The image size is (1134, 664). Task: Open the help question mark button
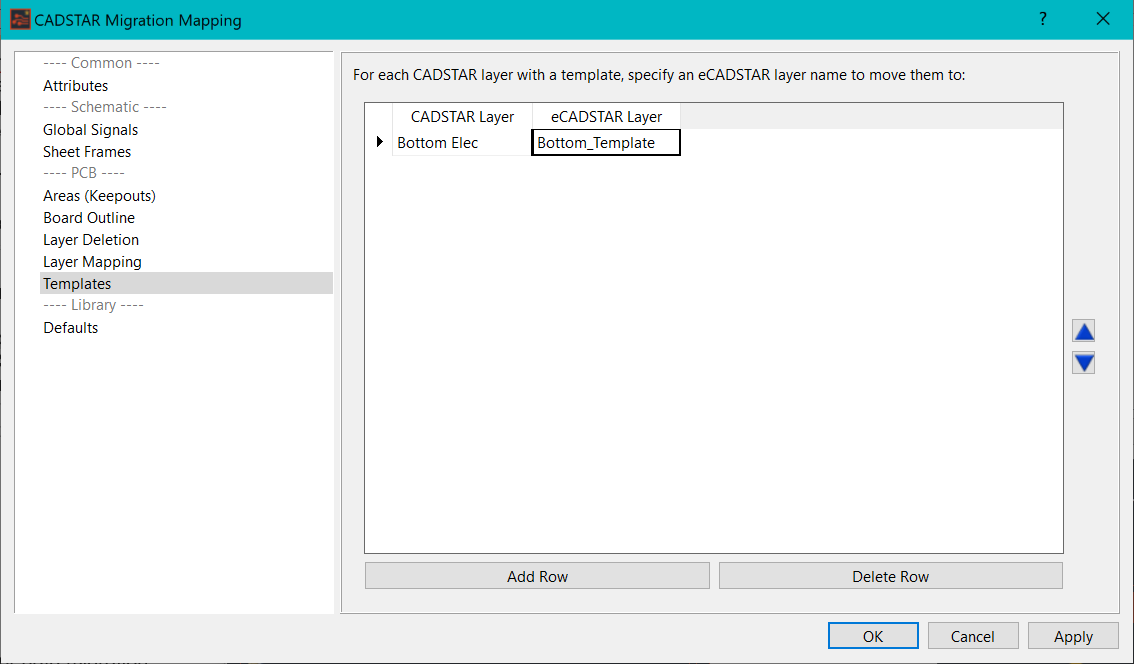click(x=1042, y=20)
